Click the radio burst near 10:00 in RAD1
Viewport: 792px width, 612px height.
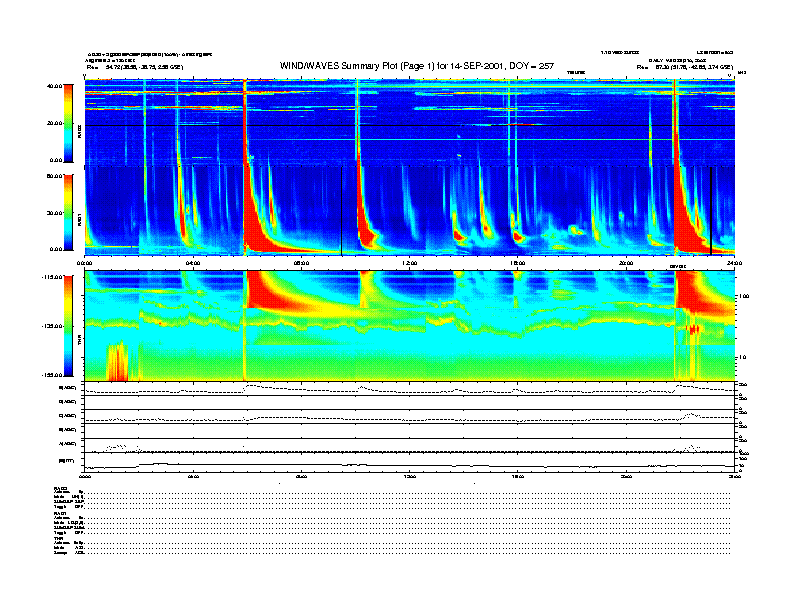coord(365,222)
